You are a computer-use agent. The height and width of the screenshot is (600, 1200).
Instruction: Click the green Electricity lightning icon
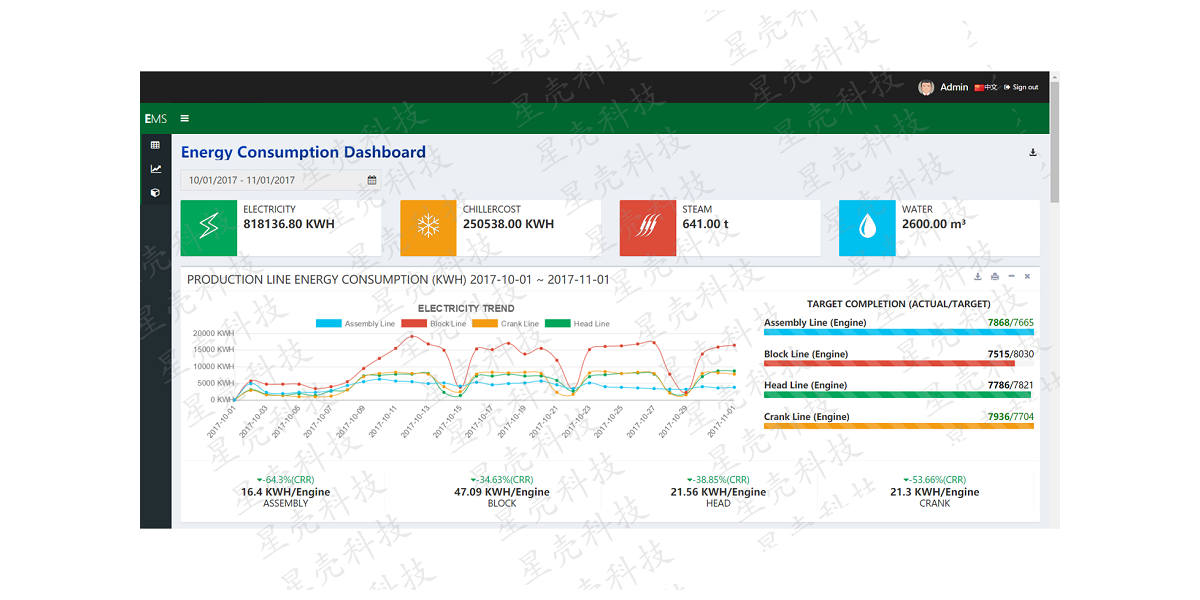[x=209, y=227]
